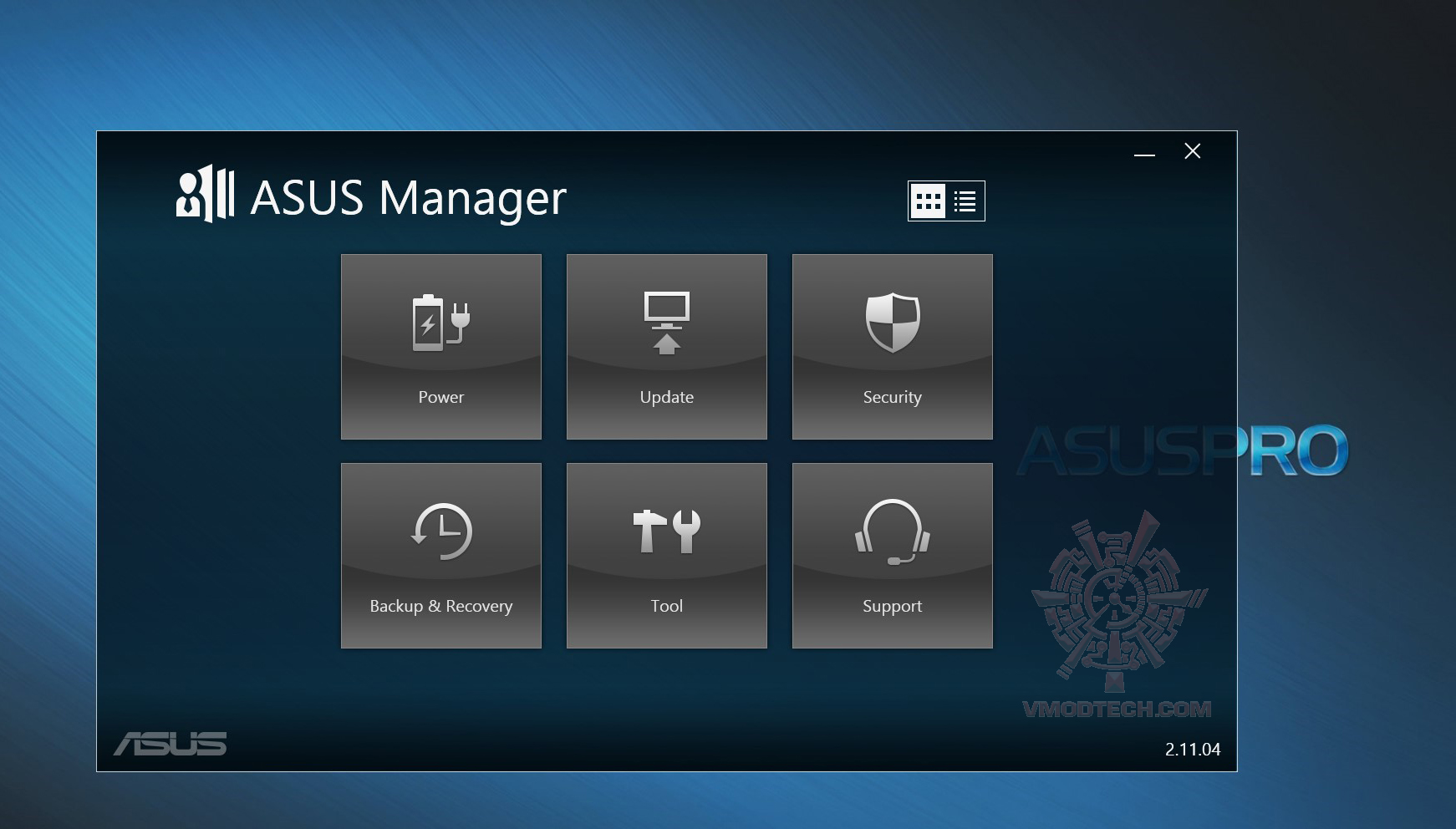Image resolution: width=1456 pixels, height=829 pixels.
Task: Launch the Tool section
Action: click(x=666, y=555)
